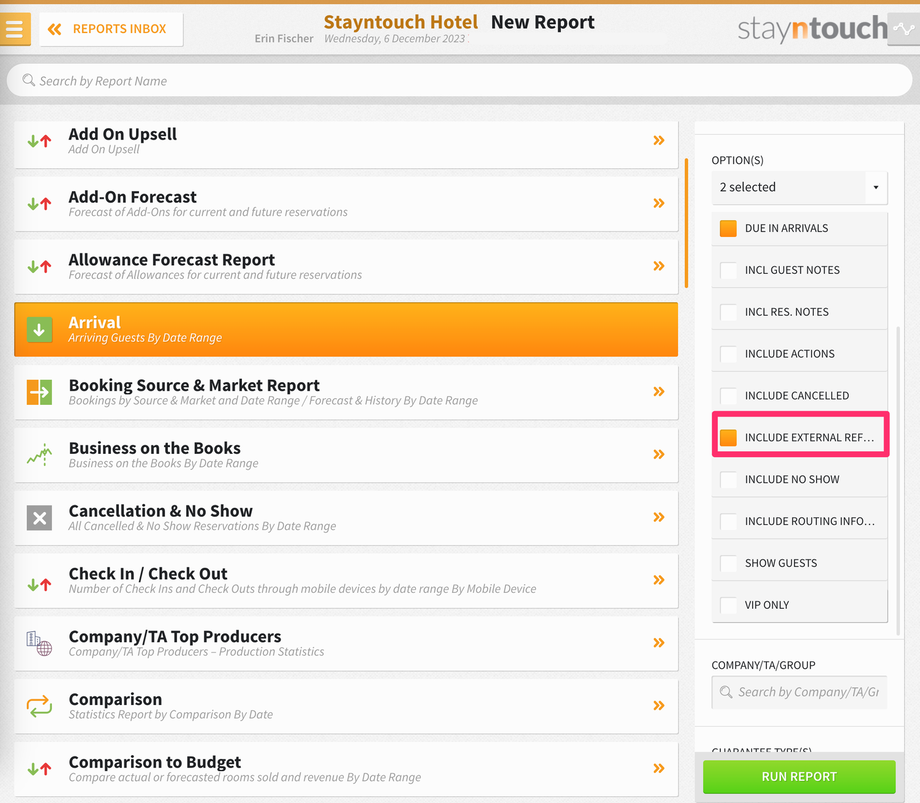Click the Add-On Forecast arrows icon
The height and width of the screenshot is (803, 920).
click(x=39, y=204)
